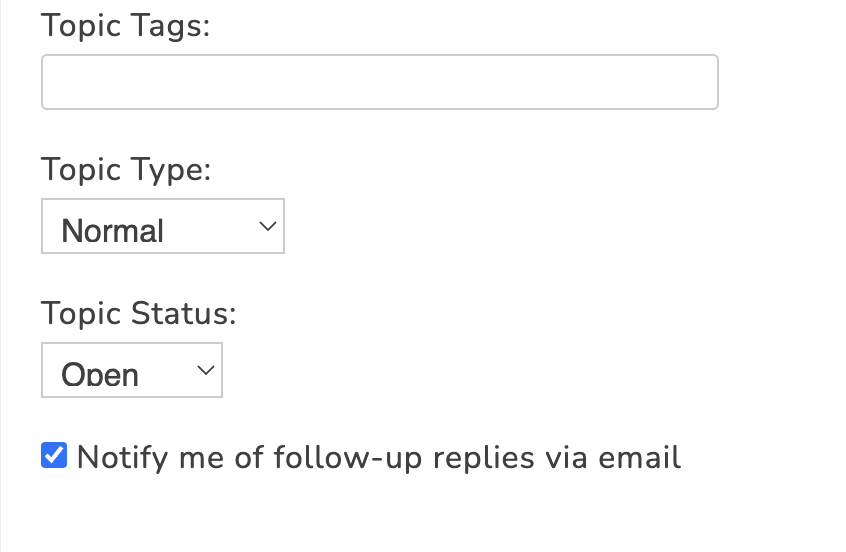Viewport: 846px width, 552px height.
Task: Click the "Topic Status:" label
Action: (x=139, y=313)
